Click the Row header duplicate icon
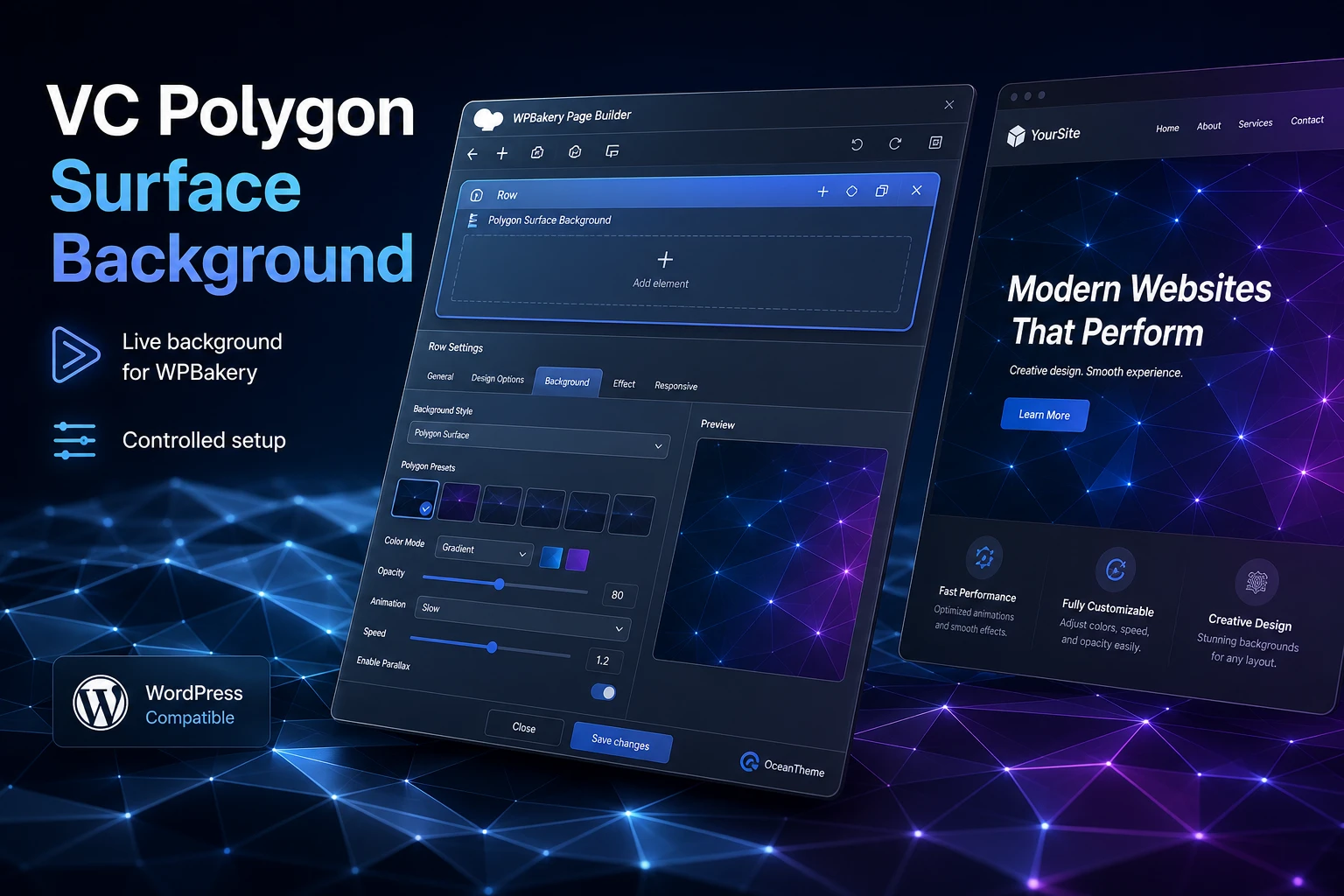This screenshot has width=1344, height=896. click(x=881, y=191)
